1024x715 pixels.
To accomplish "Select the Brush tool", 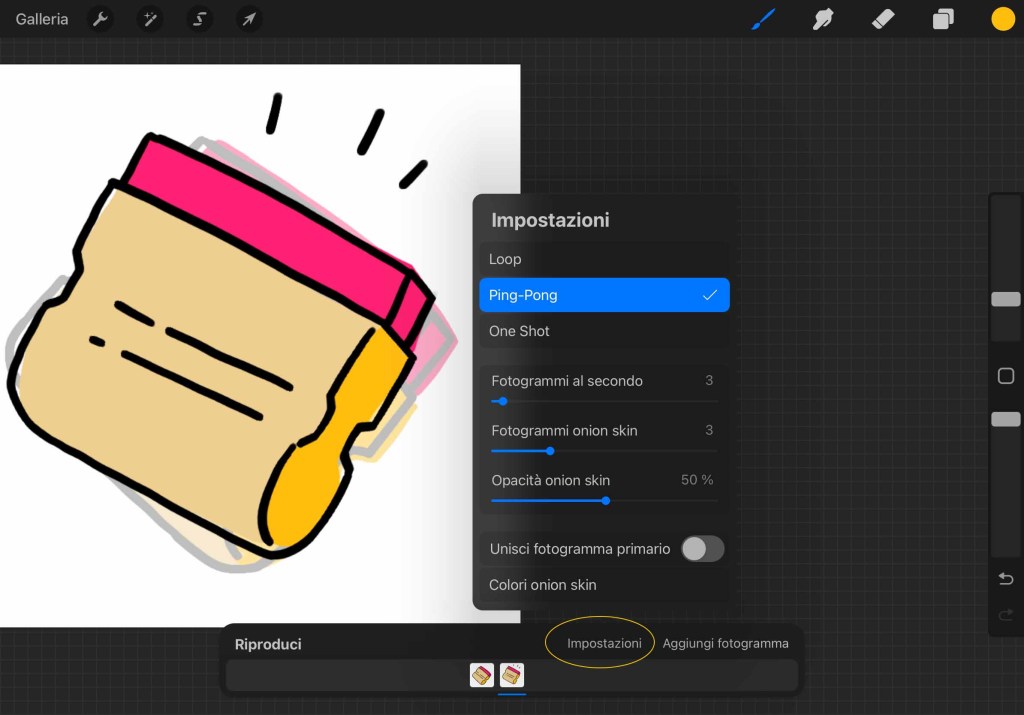I will point(764,19).
